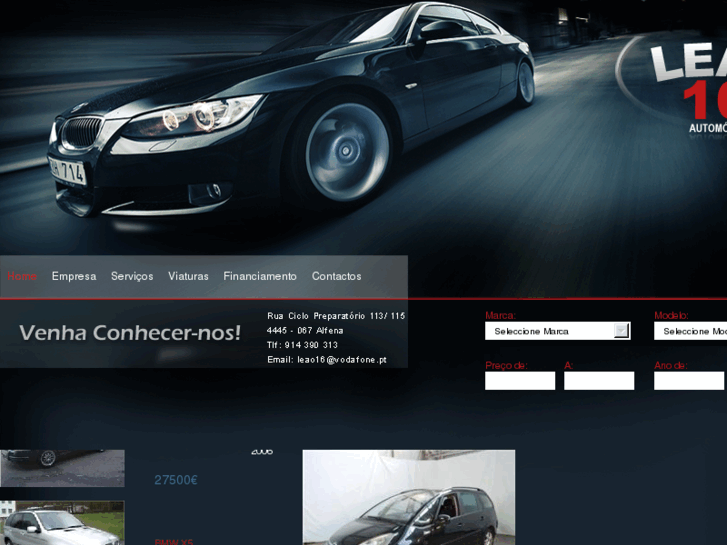This screenshot has height=545, width=727.
Task: Click the BMW coupe header image
Action: 292,111
